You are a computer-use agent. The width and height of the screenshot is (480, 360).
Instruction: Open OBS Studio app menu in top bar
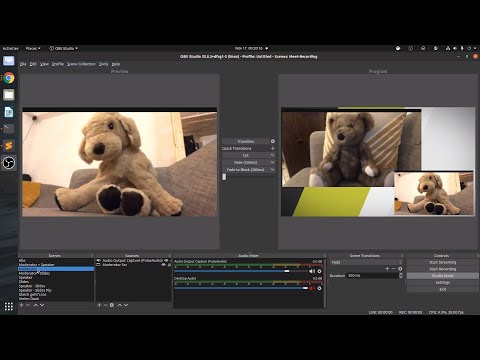point(63,48)
